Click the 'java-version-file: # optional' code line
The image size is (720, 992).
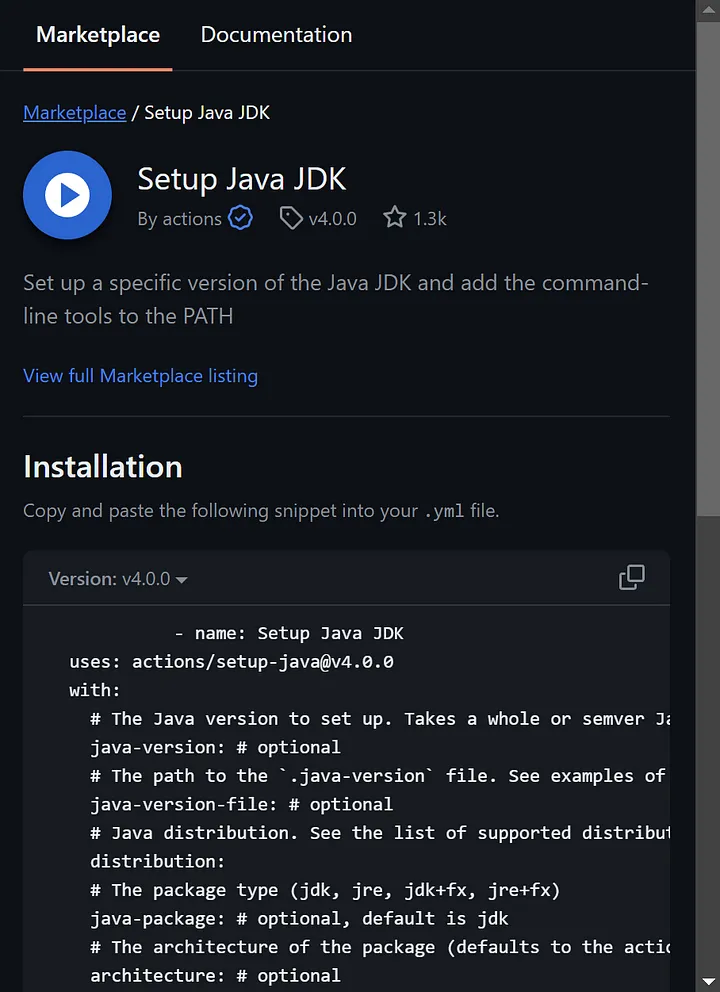tap(241, 804)
